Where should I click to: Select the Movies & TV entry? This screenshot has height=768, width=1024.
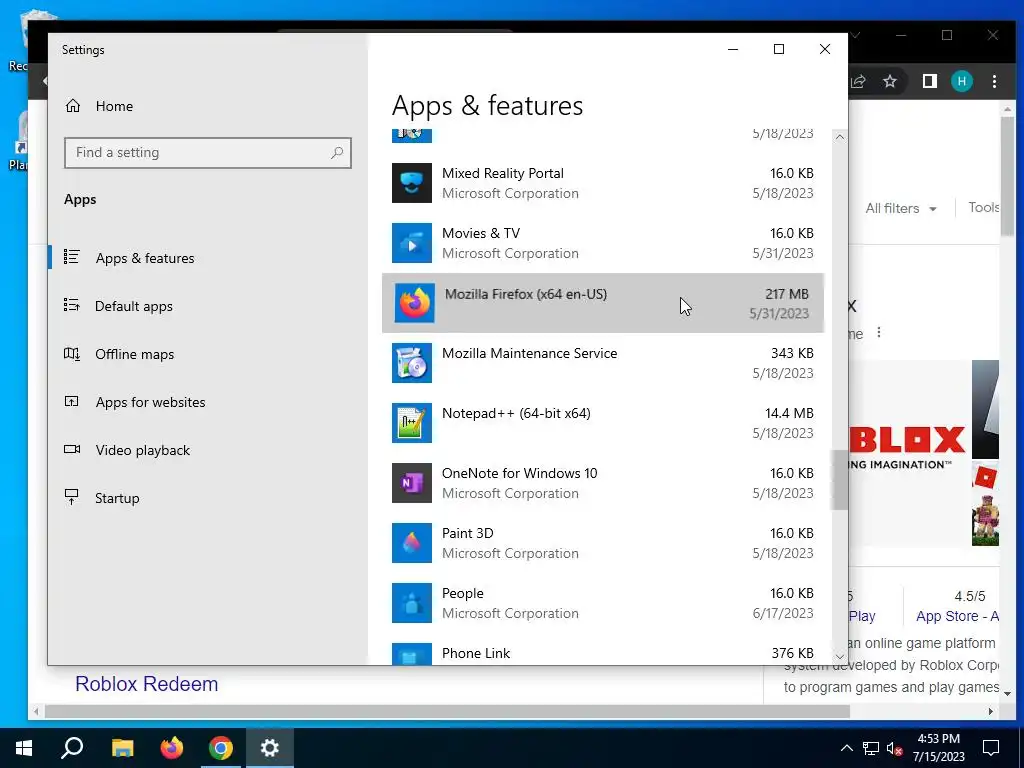(x=603, y=243)
